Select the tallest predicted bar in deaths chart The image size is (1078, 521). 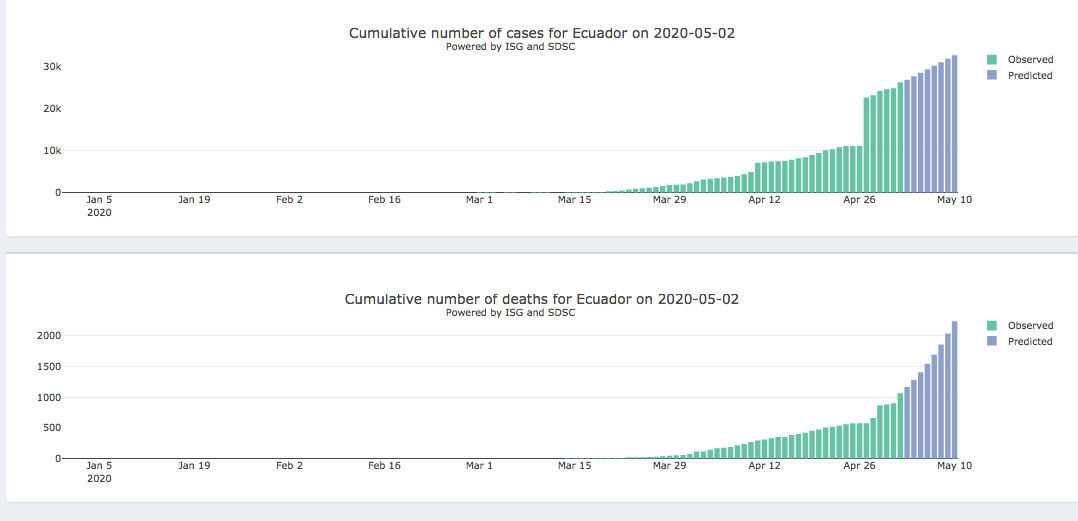(x=955, y=390)
